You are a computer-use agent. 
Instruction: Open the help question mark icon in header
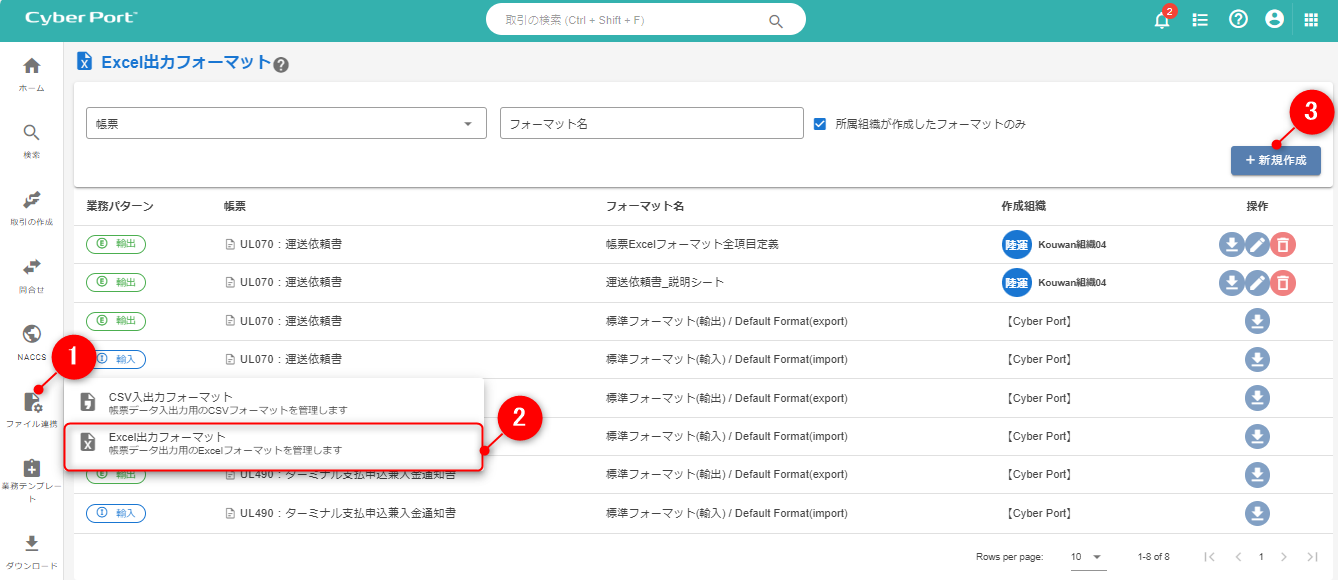click(x=1238, y=19)
